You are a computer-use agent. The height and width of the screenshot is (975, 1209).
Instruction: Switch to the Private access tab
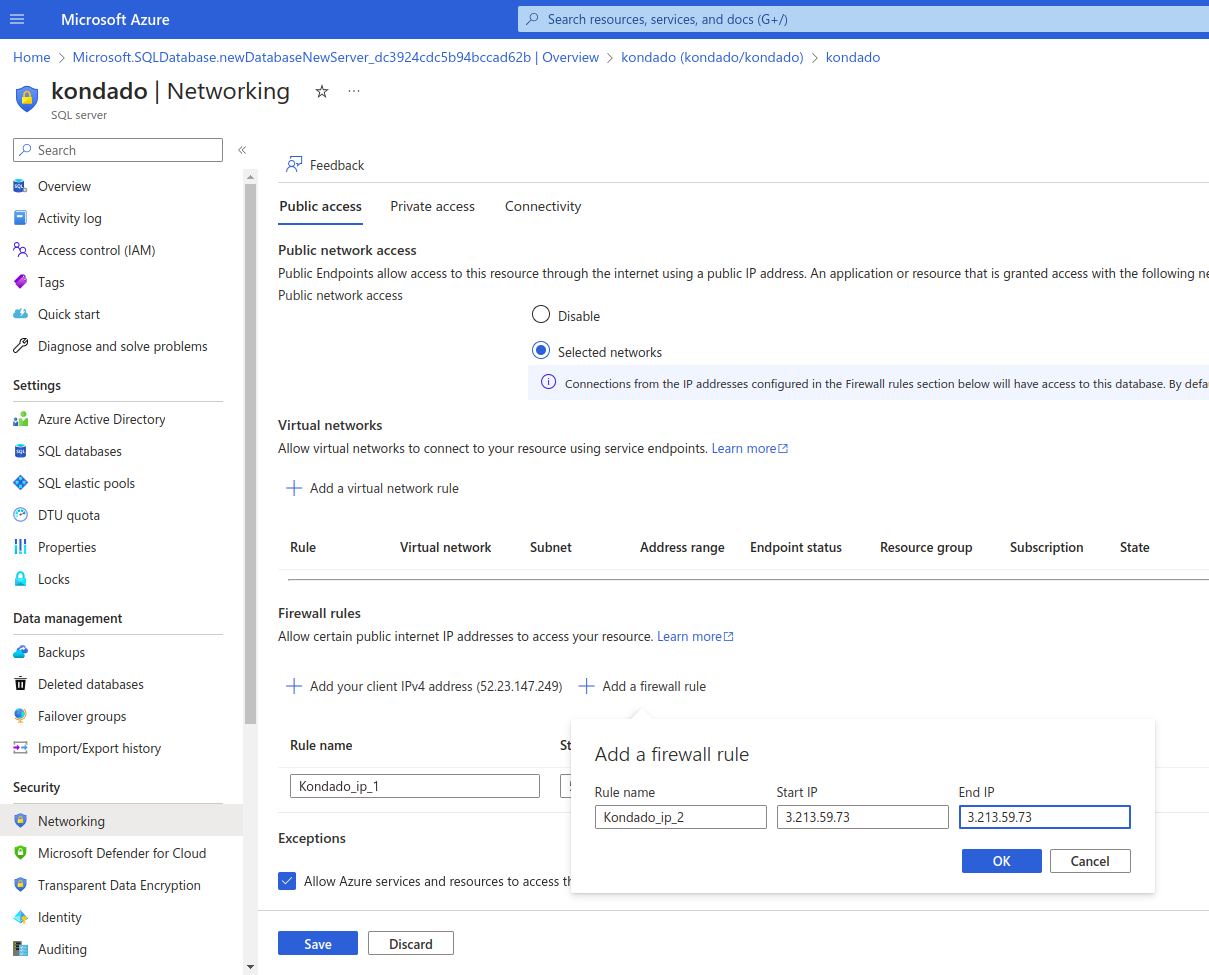432,206
